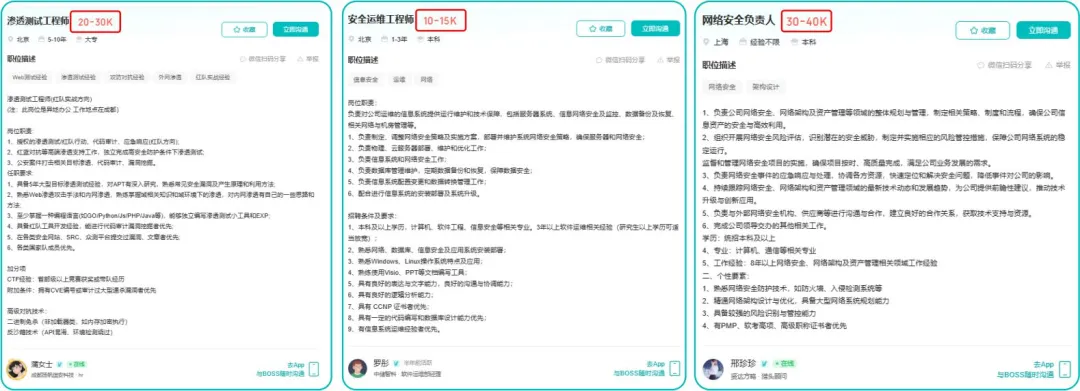The width and height of the screenshot is (1080, 391).
Task: Click 罗彭 recruiter avatar
Action: pos(357,368)
